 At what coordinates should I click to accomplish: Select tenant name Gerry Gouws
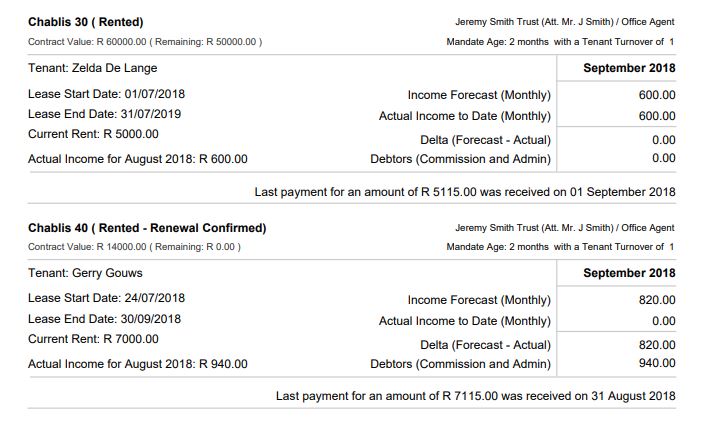(85, 273)
